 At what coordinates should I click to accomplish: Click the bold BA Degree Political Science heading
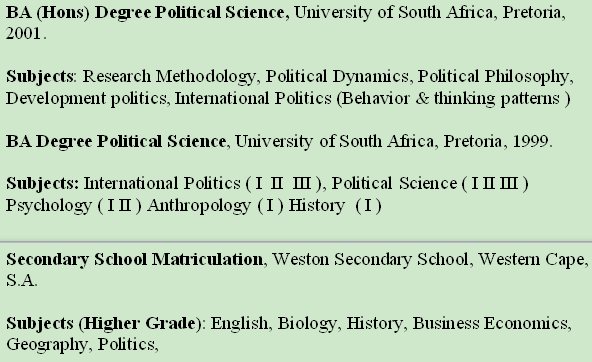[116, 142]
